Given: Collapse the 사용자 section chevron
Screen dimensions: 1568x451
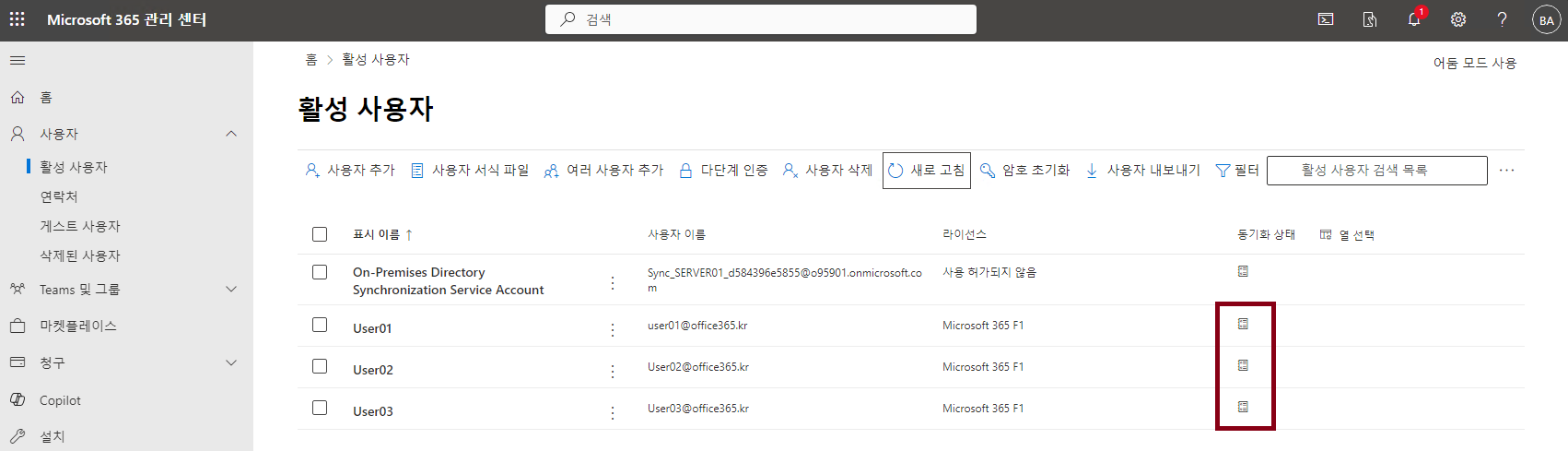Looking at the screenshot, I should tap(231, 134).
